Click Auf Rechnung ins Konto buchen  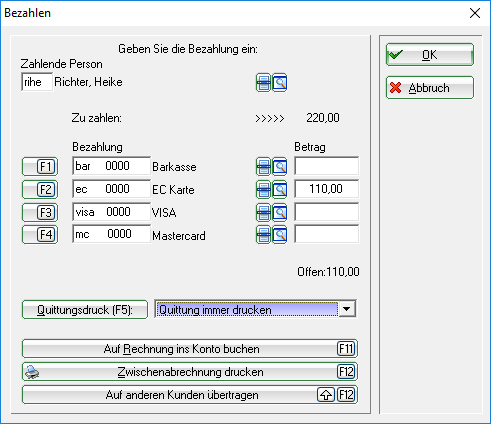(x=190, y=349)
